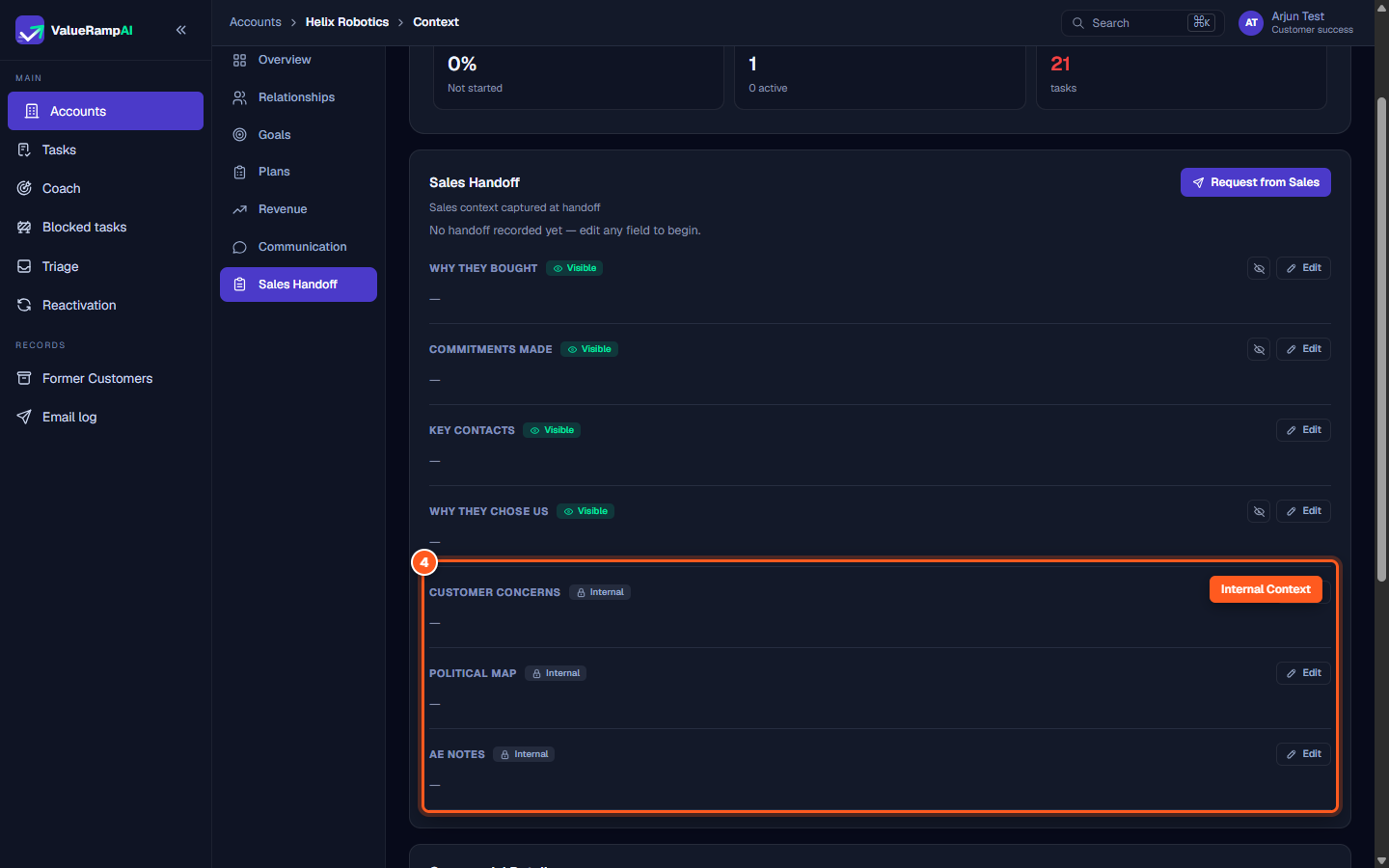Open the Helix Robotics breadcrumb
This screenshot has height=868, width=1389.
(x=347, y=22)
